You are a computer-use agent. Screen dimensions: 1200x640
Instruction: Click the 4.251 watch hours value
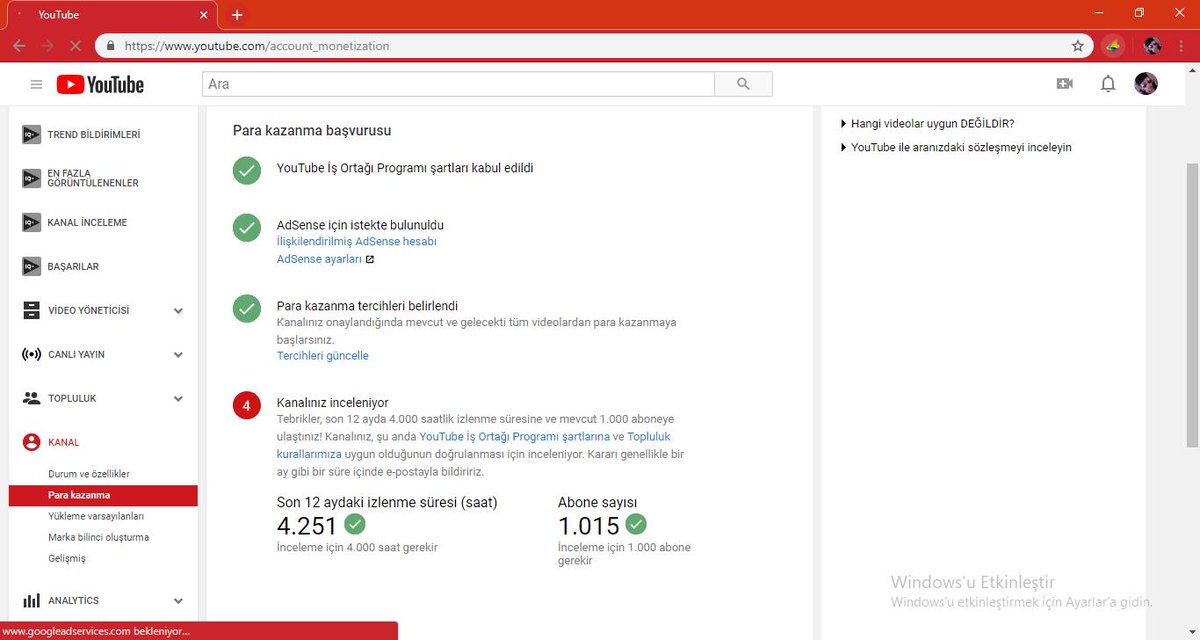pos(307,526)
